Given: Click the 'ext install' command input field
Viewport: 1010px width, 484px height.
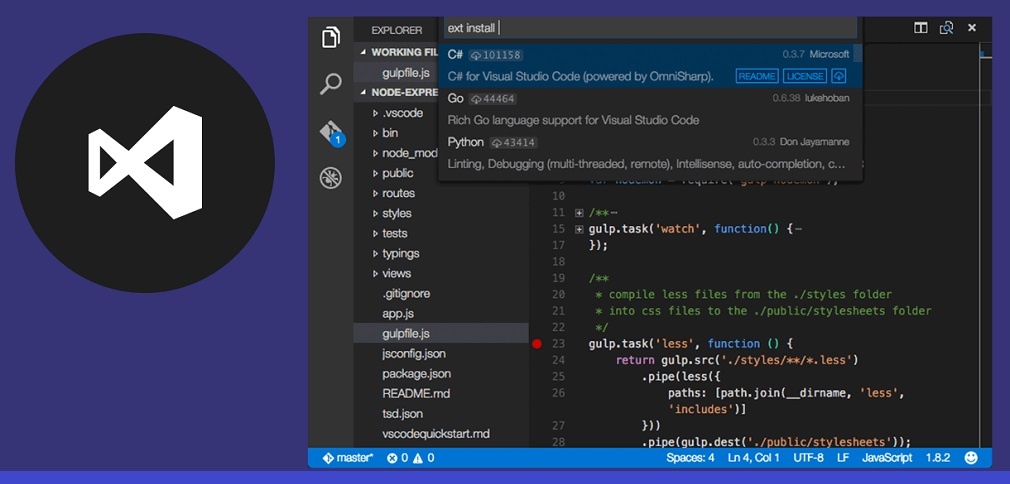Looking at the screenshot, I should click(x=650, y=28).
